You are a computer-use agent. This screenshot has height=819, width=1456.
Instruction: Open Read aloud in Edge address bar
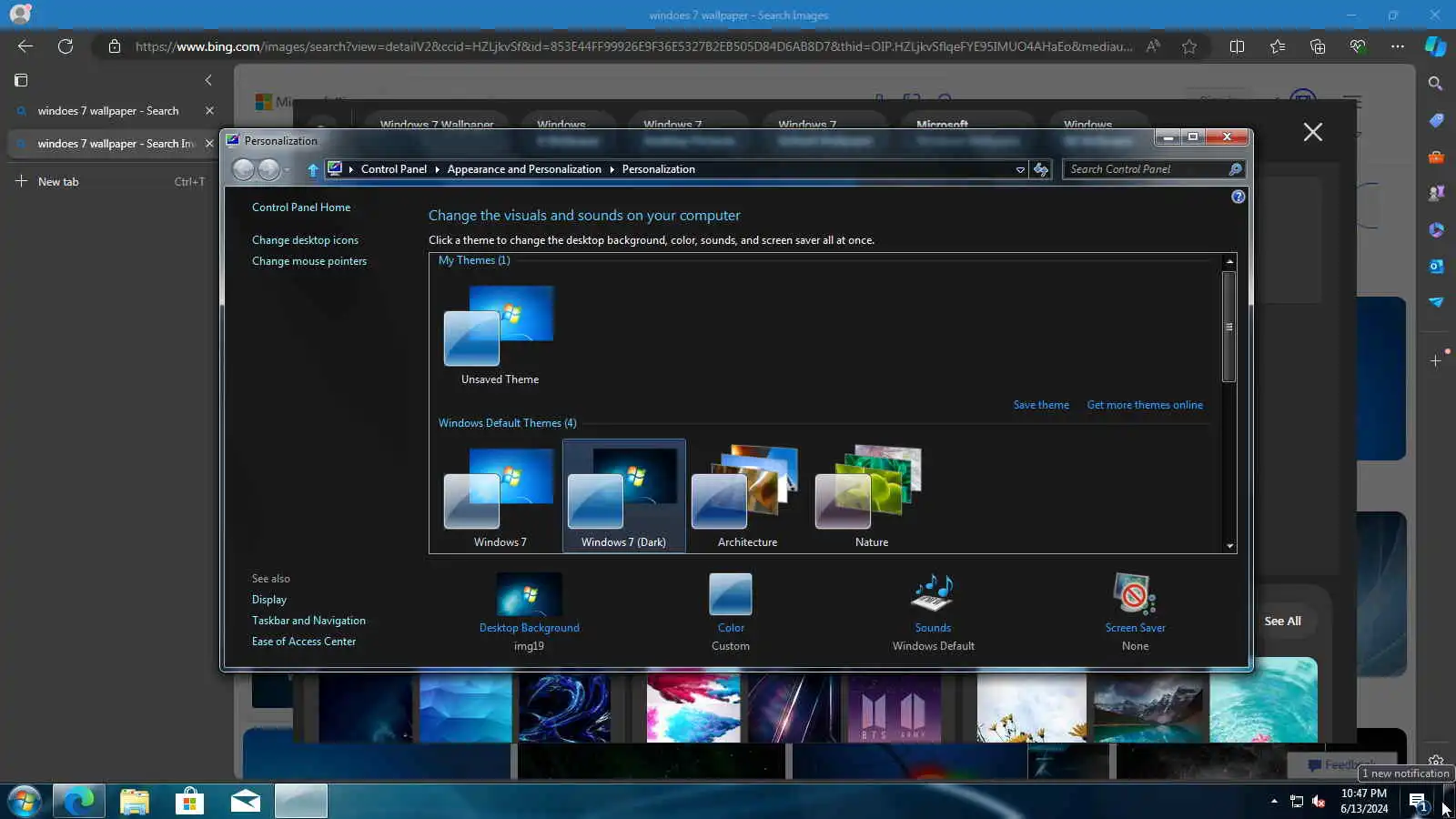(x=1153, y=46)
